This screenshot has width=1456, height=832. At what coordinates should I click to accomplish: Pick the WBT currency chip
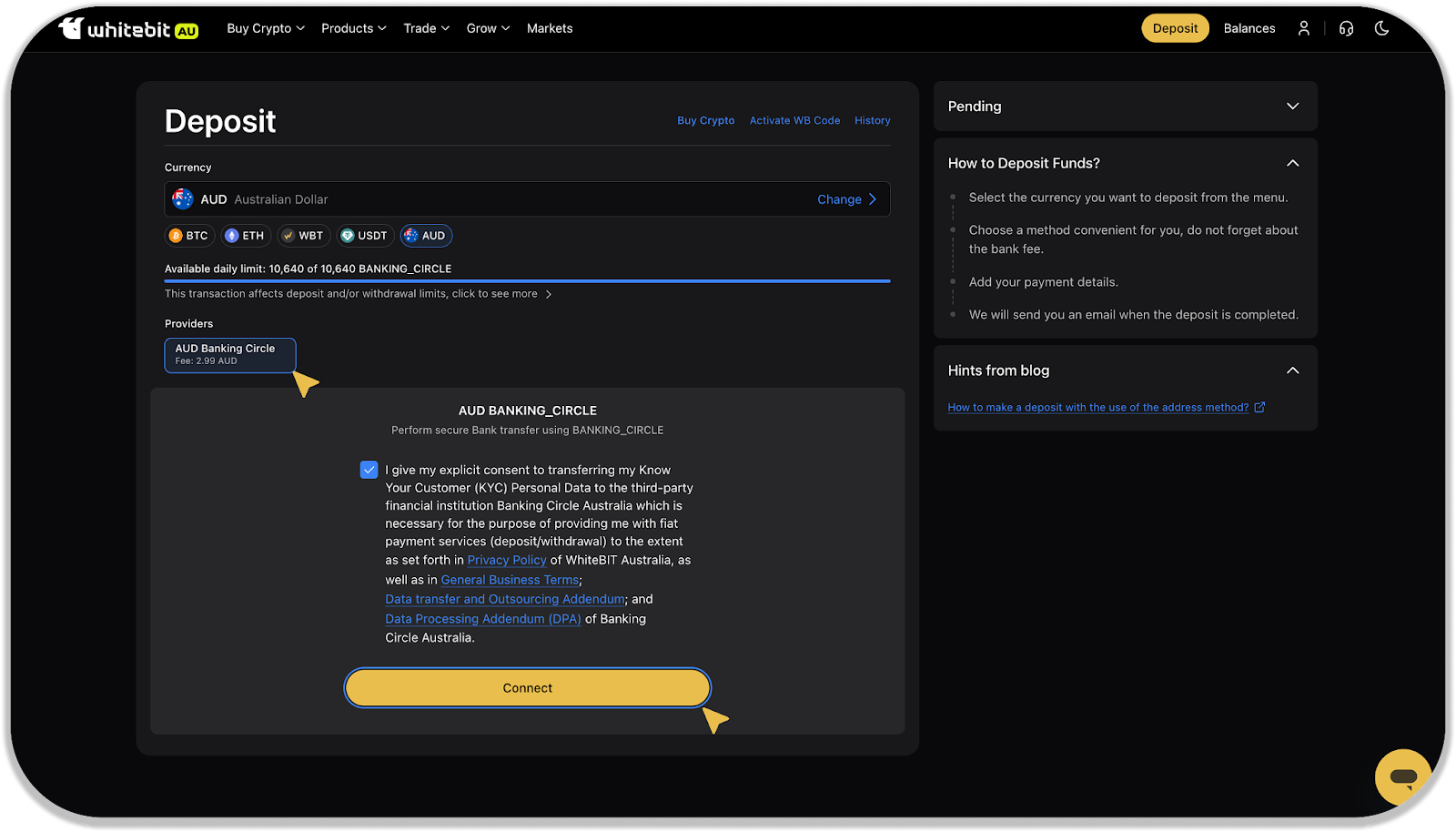click(303, 236)
